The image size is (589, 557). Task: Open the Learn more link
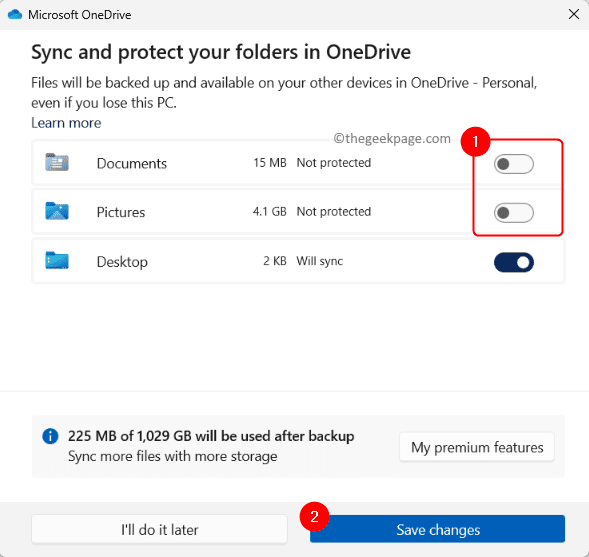pyautogui.click(x=66, y=123)
